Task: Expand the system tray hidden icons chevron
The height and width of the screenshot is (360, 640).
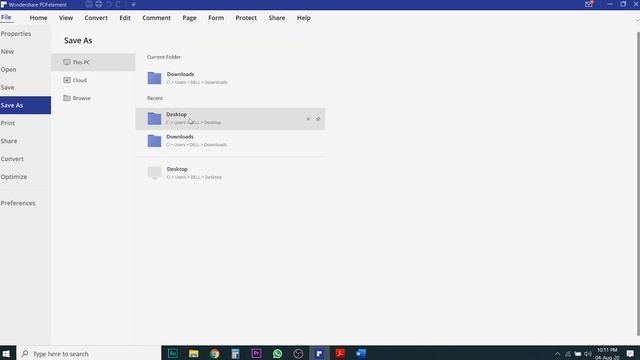Action: [557, 354]
